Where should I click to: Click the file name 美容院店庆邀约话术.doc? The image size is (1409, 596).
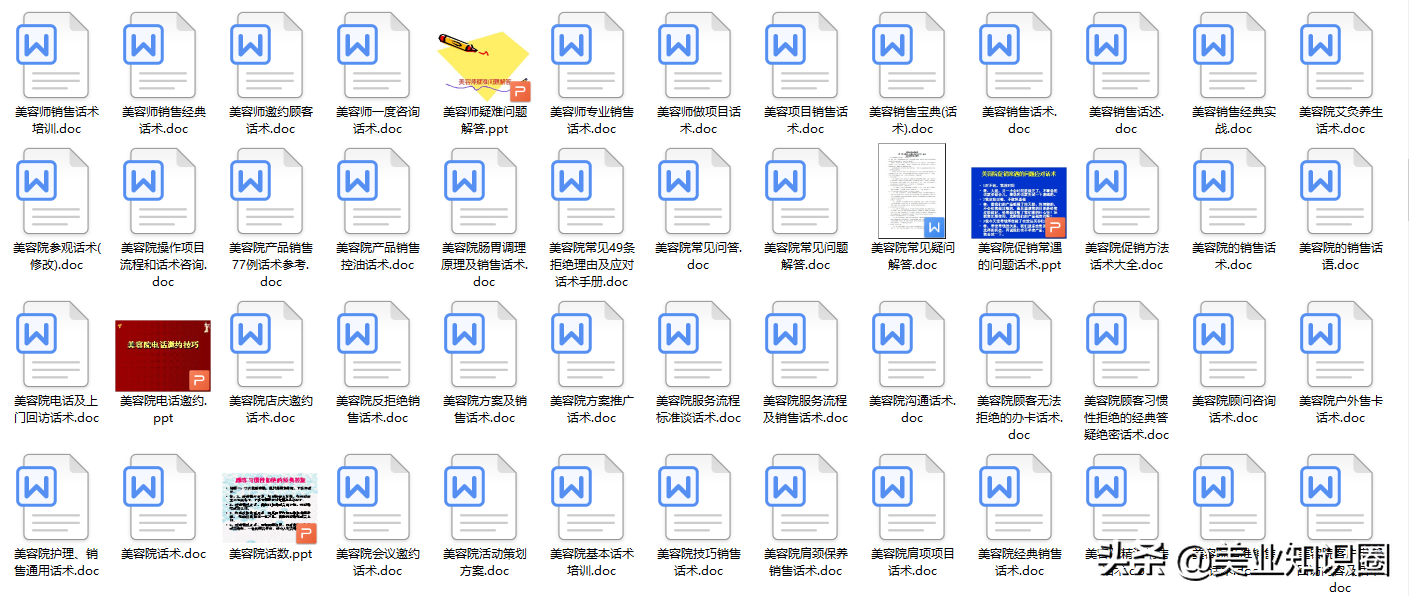270,409
